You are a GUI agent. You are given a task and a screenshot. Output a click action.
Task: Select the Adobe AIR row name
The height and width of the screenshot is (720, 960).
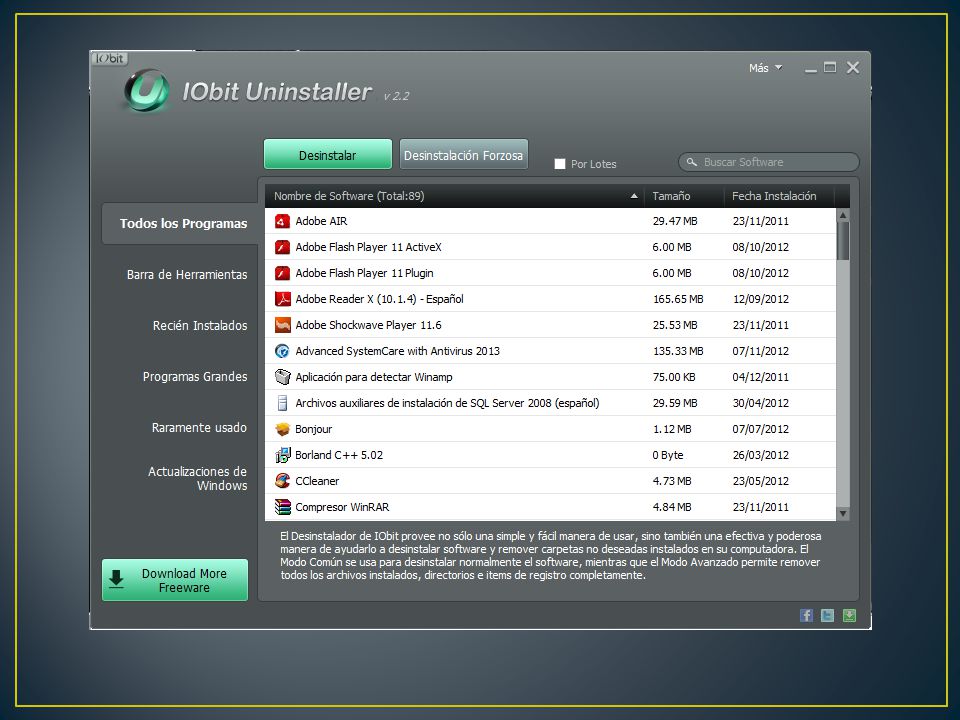pos(321,221)
